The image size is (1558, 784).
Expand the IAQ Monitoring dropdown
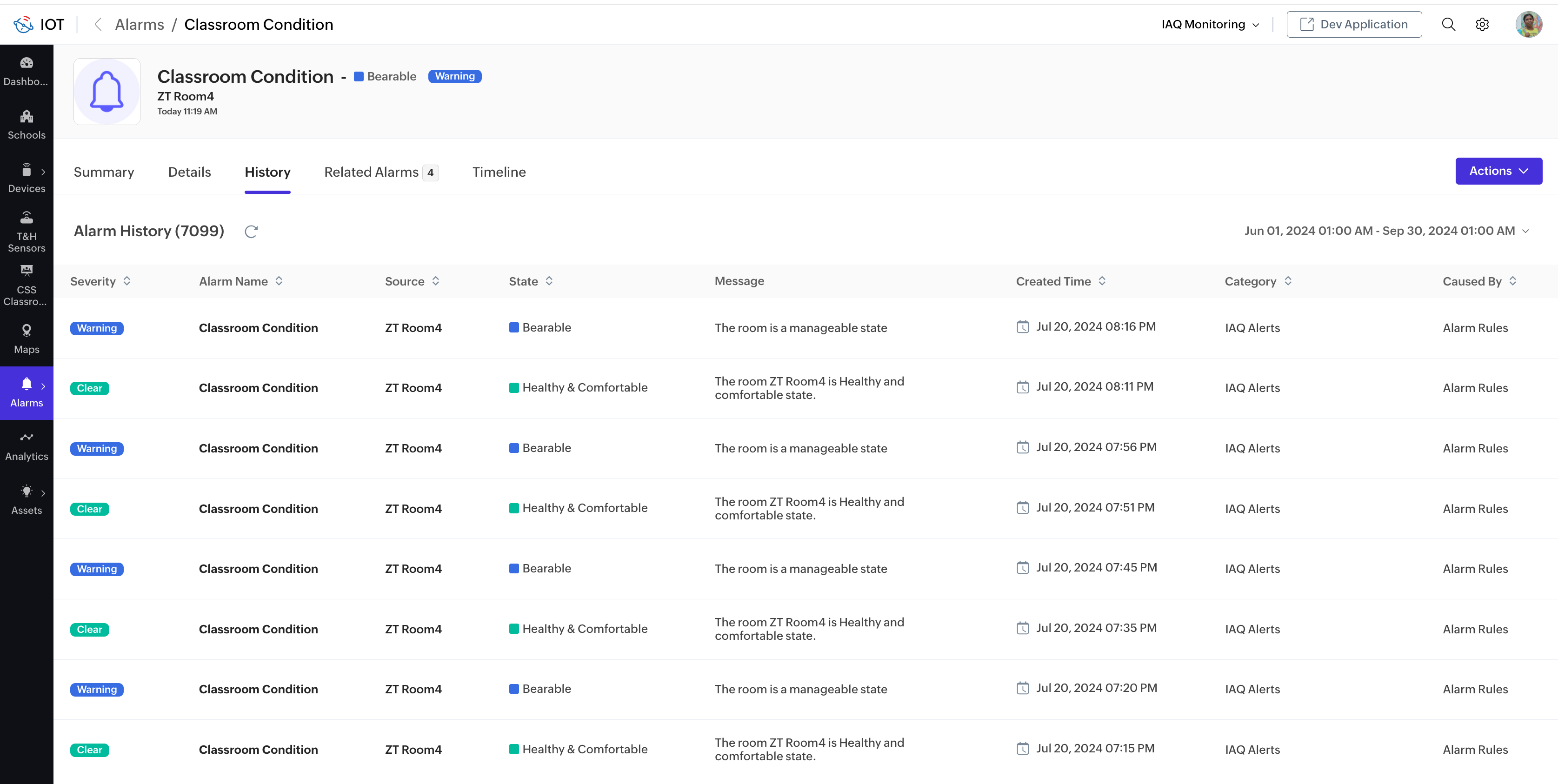(1210, 24)
